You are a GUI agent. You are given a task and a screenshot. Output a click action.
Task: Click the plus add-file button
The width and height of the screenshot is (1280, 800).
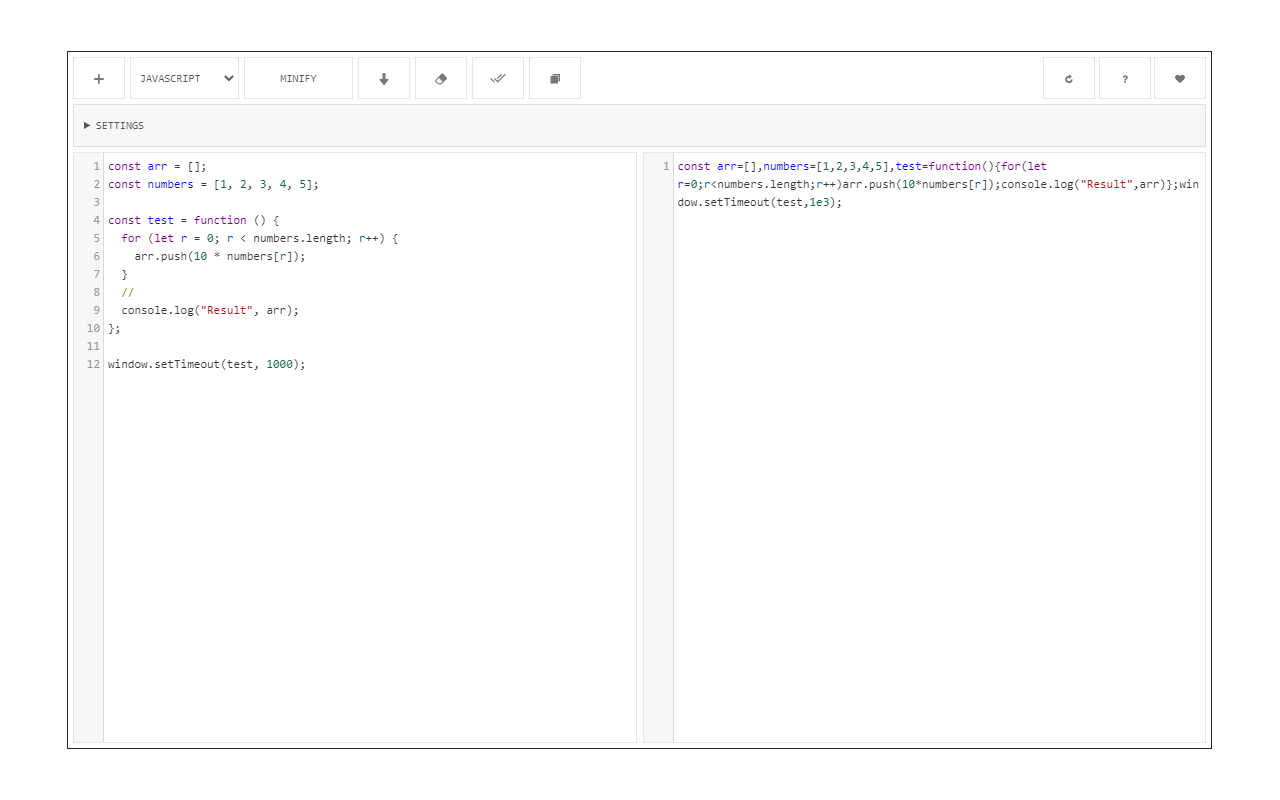click(99, 78)
